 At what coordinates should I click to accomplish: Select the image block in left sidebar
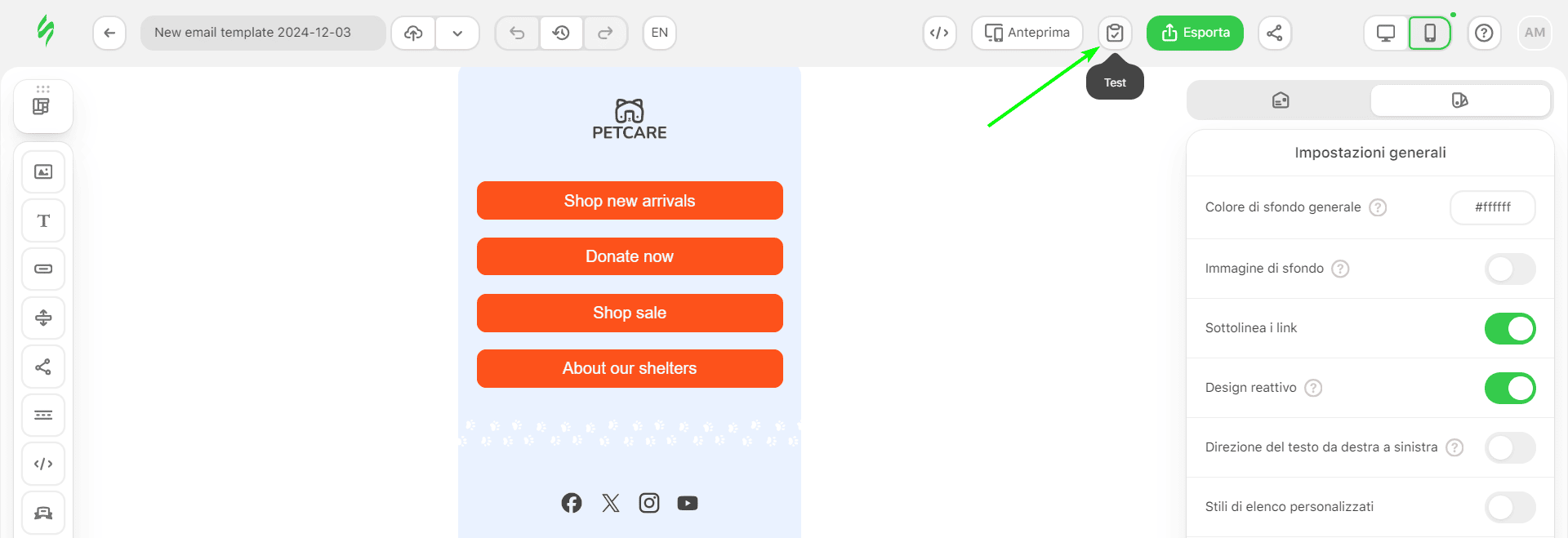[43, 171]
